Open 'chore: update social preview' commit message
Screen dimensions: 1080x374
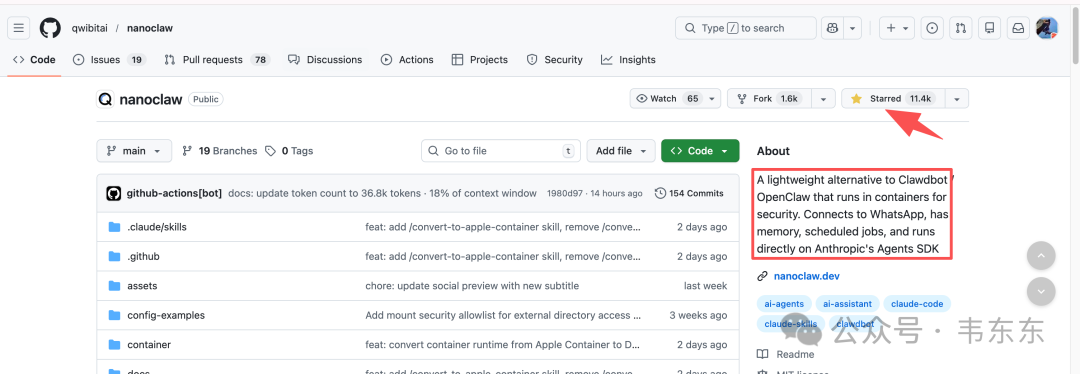pyautogui.click(x=472, y=286)
